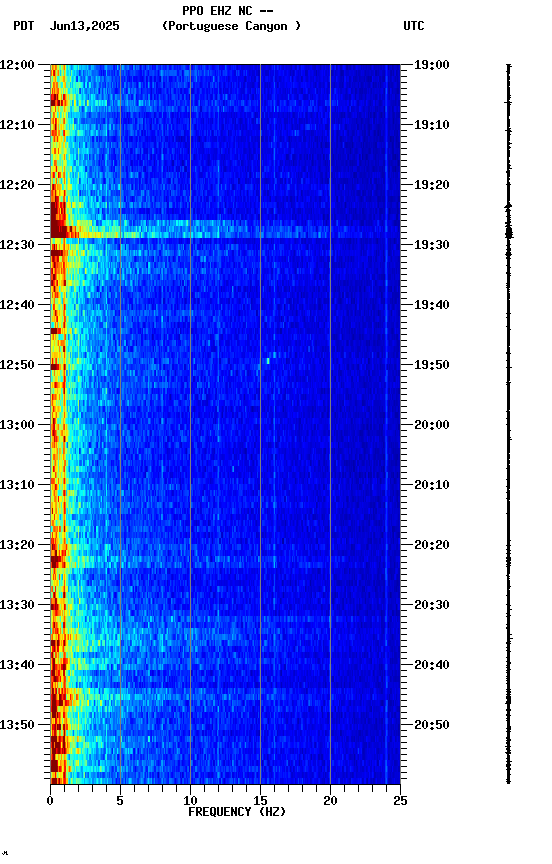
Task: Click the '20:20' UTC time label
Action: (x=432, y=545)
